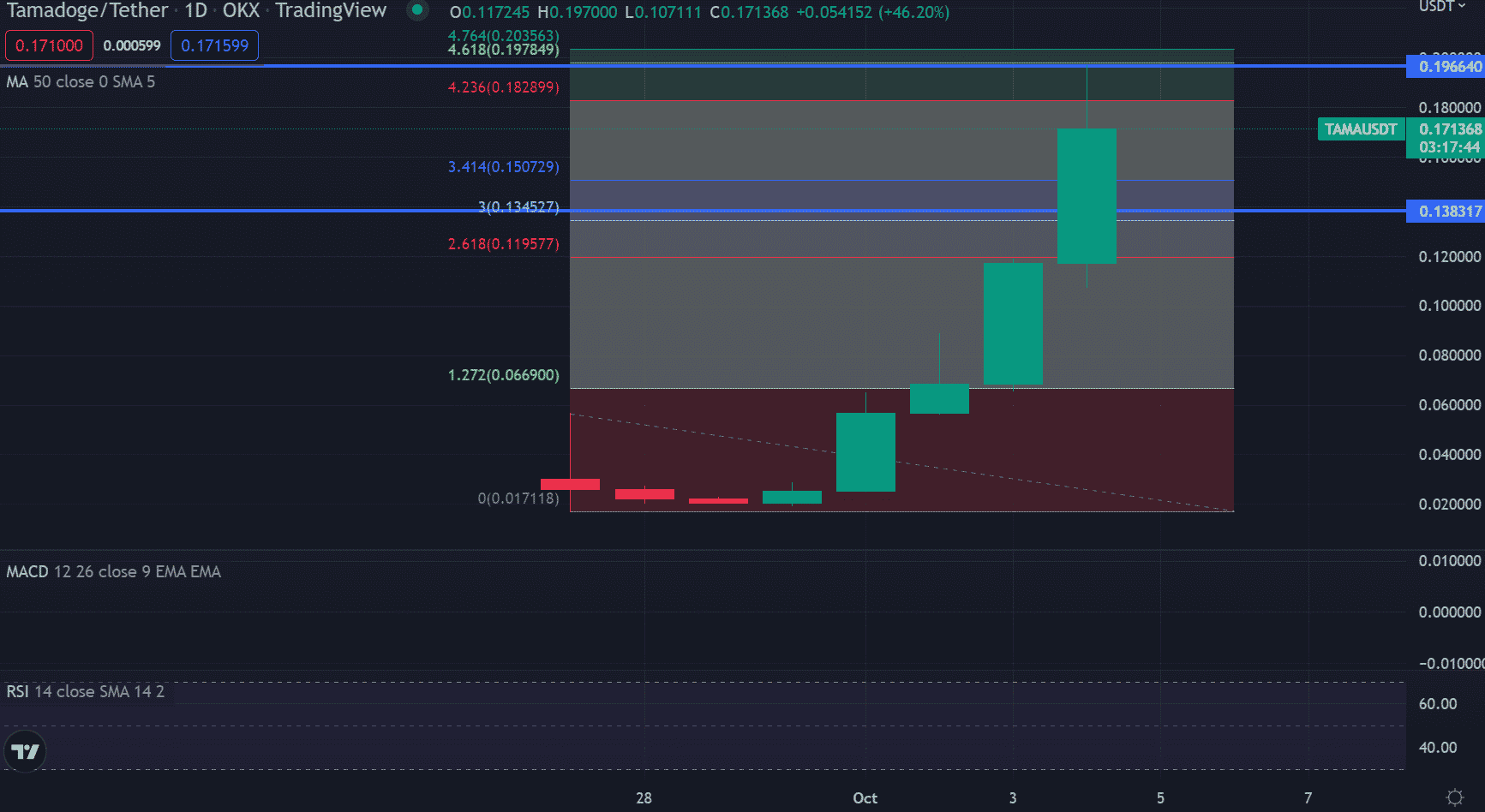1485x812 pixels.
Task: Select the RSI 14 close SMA 14 2 legend
Action: (85, 691)
